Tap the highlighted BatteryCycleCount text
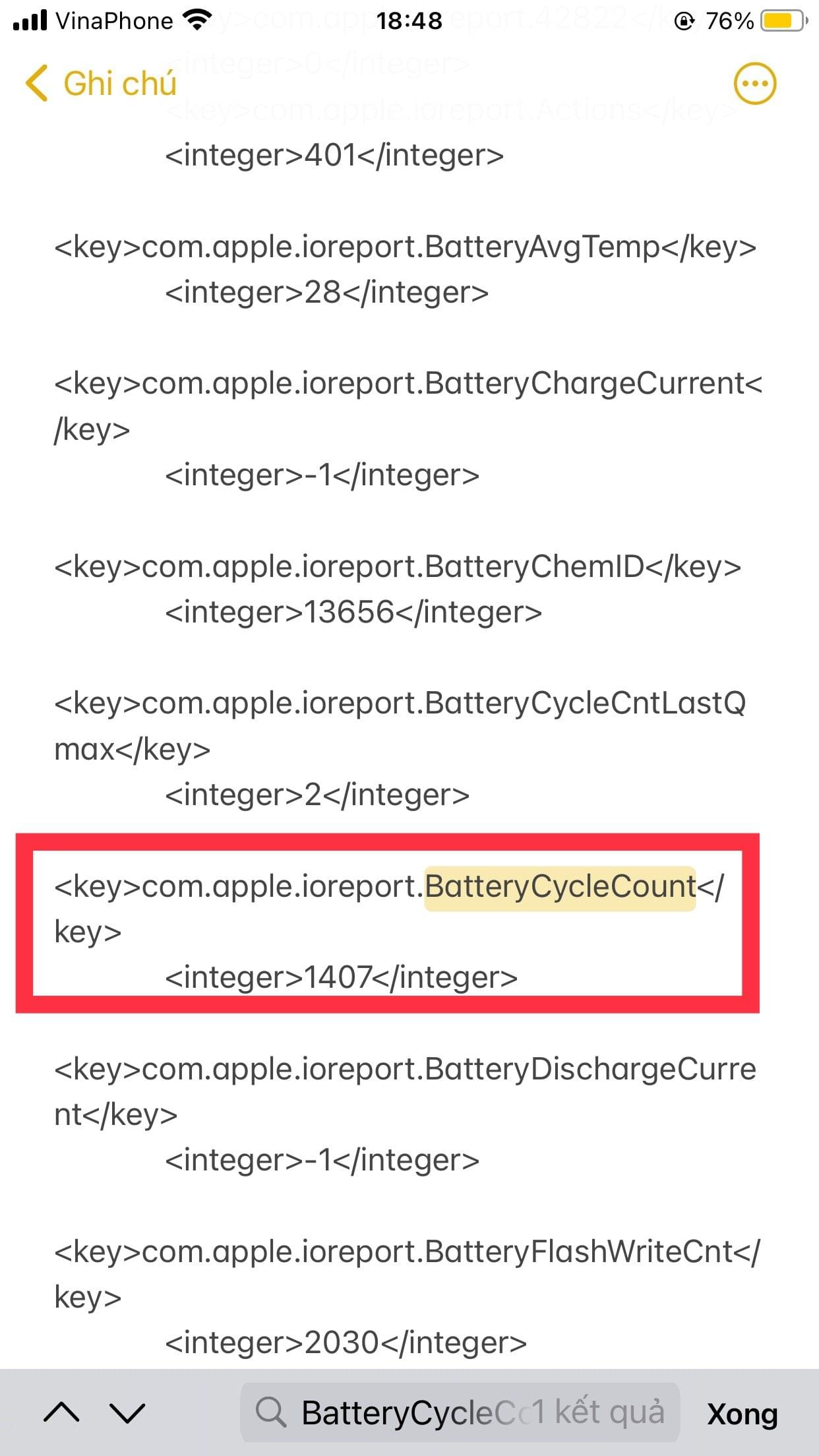The image size is (819, 1456). (x=560, y=887)
